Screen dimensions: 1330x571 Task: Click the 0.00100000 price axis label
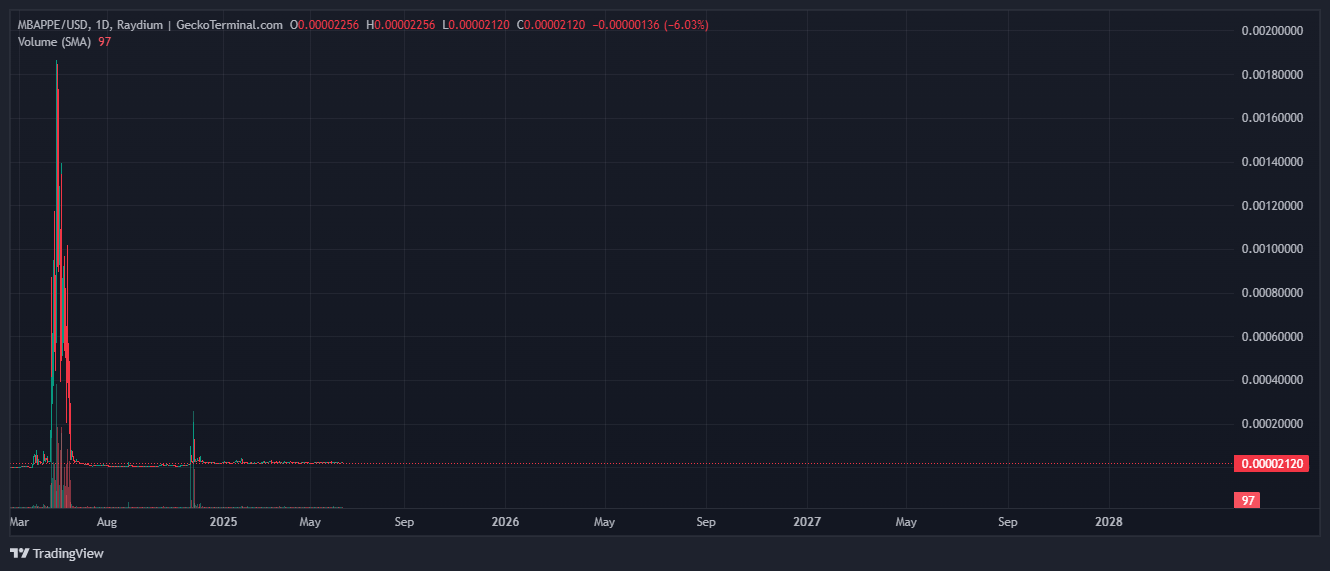(1272, 249)
